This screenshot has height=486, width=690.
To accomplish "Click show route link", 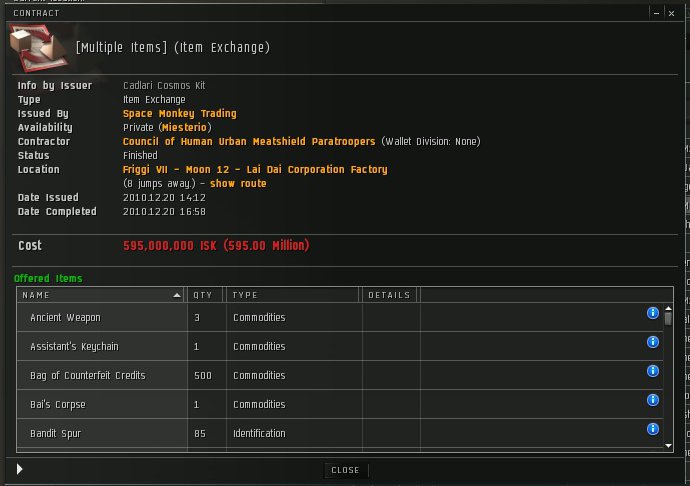I will 238,184.
